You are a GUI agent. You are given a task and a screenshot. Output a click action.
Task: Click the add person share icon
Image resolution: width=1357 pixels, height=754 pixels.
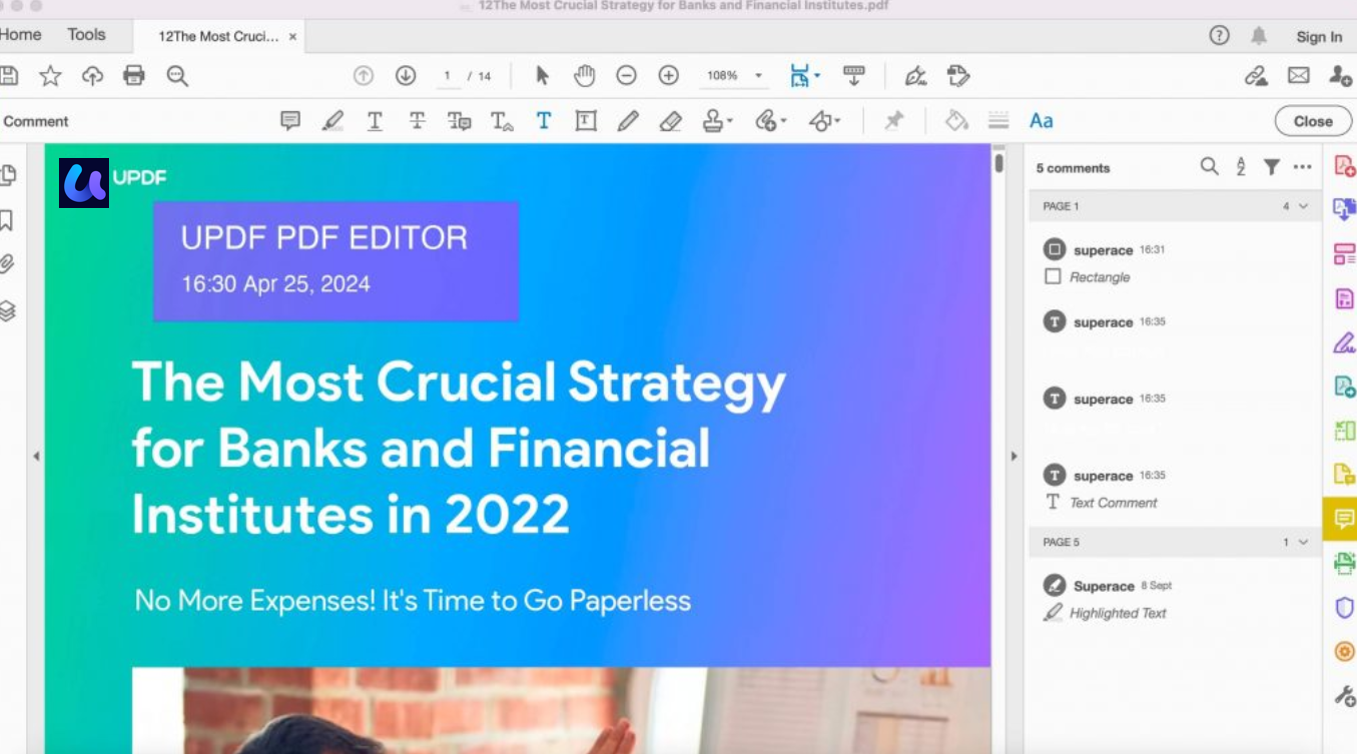[1341, 76]
